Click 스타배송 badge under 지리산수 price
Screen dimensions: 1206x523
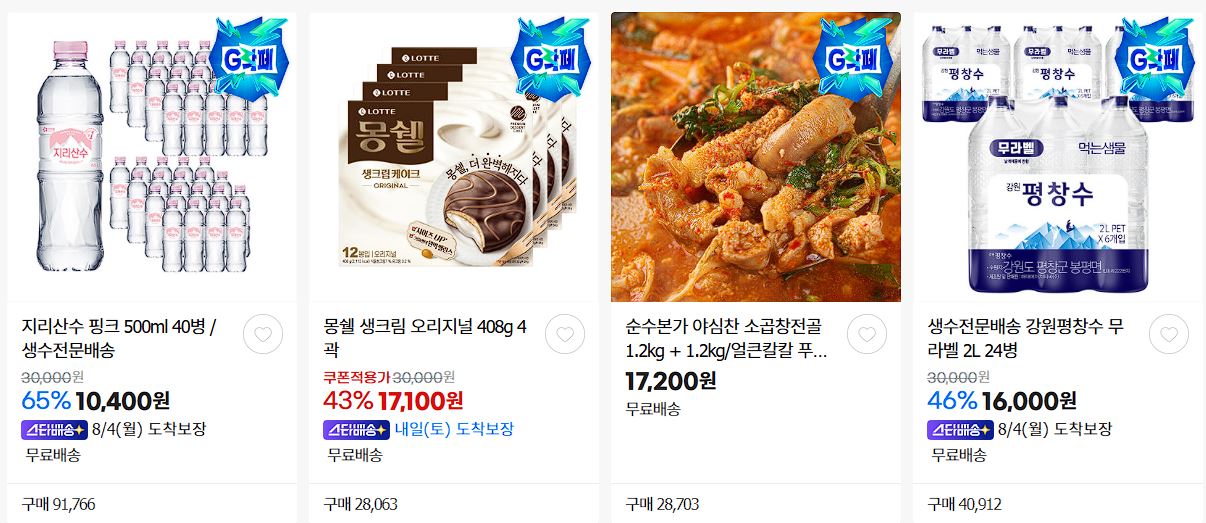tap(53, 429)
